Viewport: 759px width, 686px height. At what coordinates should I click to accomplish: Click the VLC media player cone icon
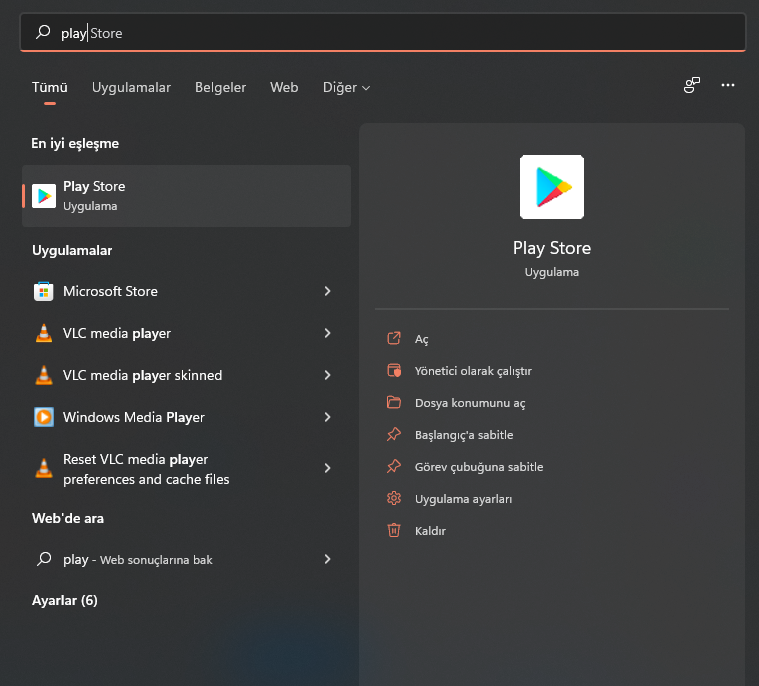pyautogui.click(x=44, y=333)
